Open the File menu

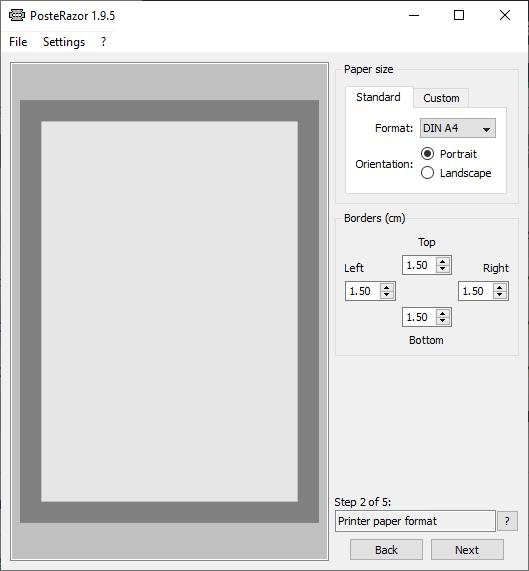[x=18, y=42]
